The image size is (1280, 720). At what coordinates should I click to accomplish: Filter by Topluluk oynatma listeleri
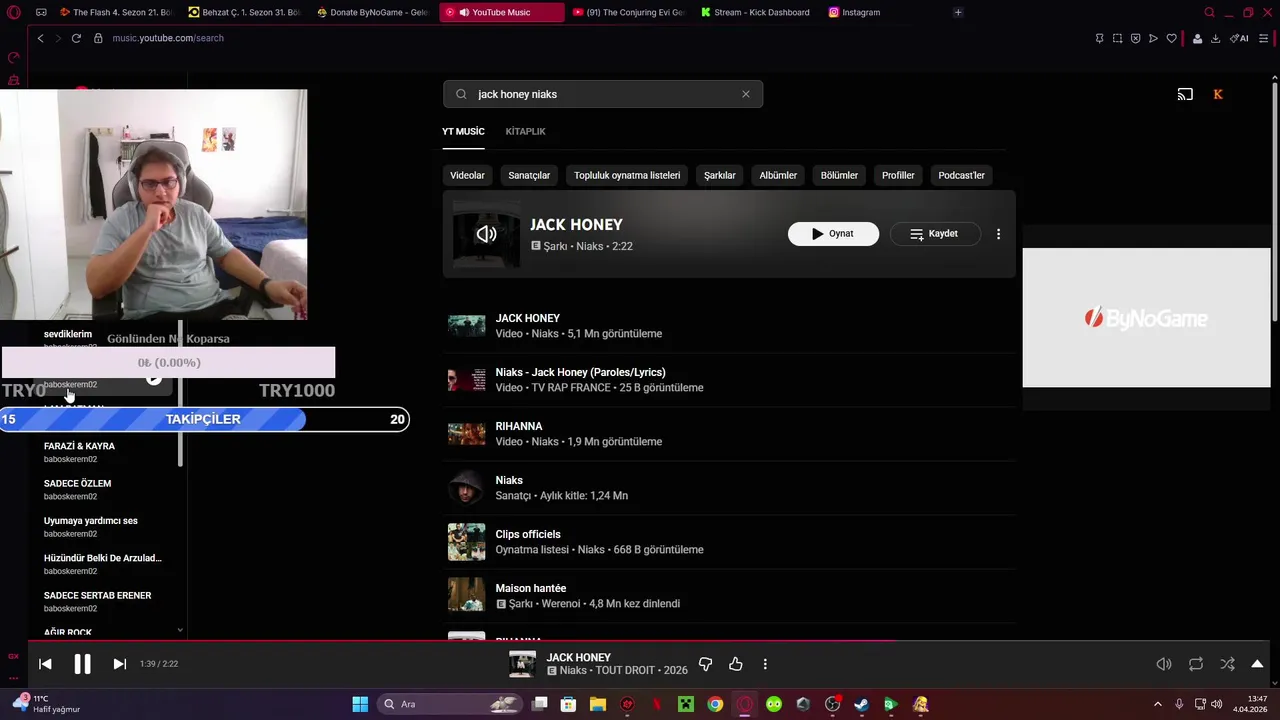(627, 175)
